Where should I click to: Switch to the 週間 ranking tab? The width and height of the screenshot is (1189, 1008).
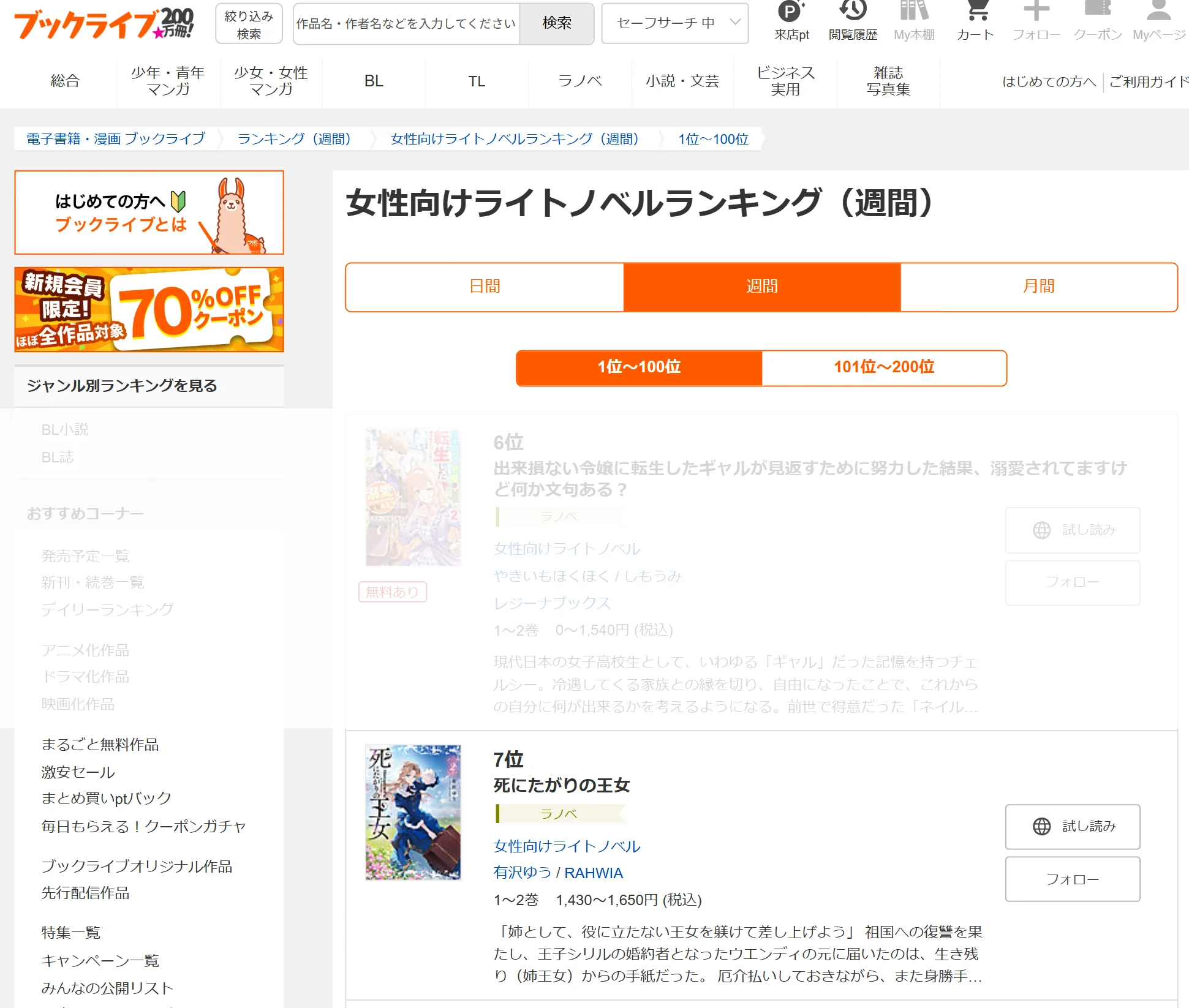(761, 287)
